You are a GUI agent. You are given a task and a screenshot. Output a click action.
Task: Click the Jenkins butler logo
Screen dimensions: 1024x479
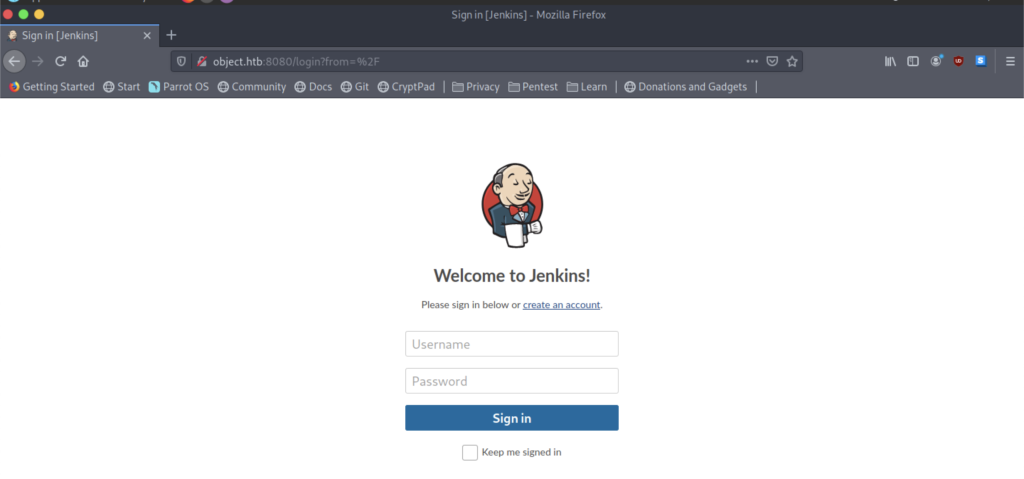pyautogui.click(x=513, y=205)
